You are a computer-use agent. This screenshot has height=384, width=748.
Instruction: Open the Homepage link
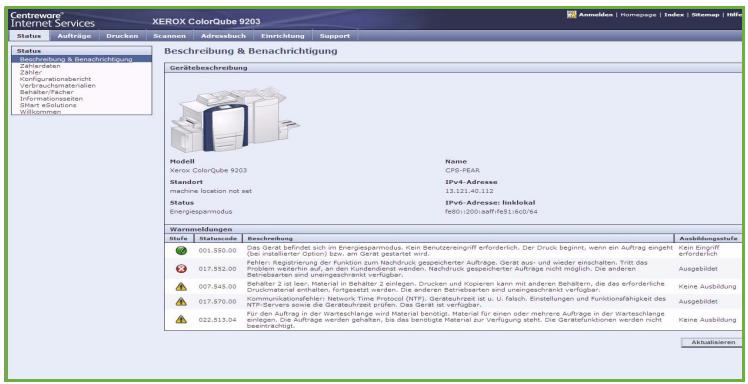coord(638,15)
